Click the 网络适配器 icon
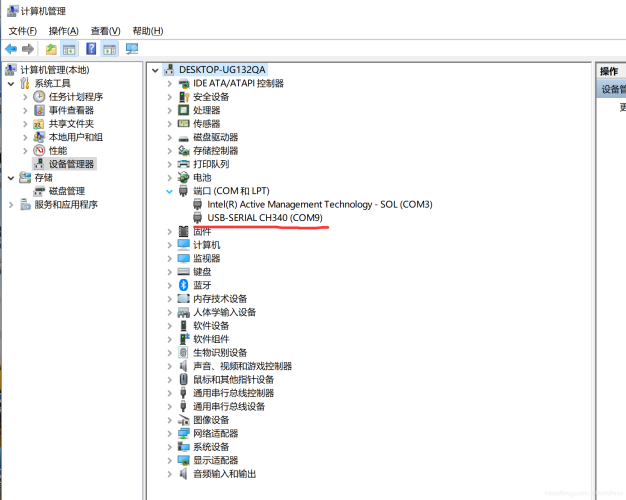626x500 pixels. pos(183,433)
